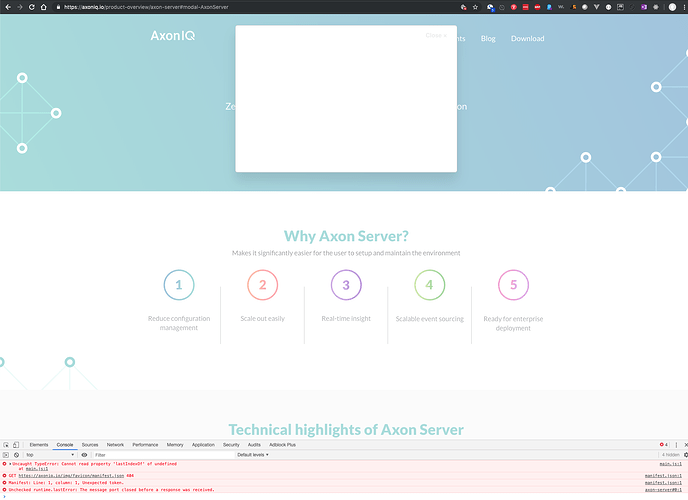The image size is (688, 500).
Task: Click 'Scalable event sourcing' text
Action: pyautogui.click(x=430, y=319)
